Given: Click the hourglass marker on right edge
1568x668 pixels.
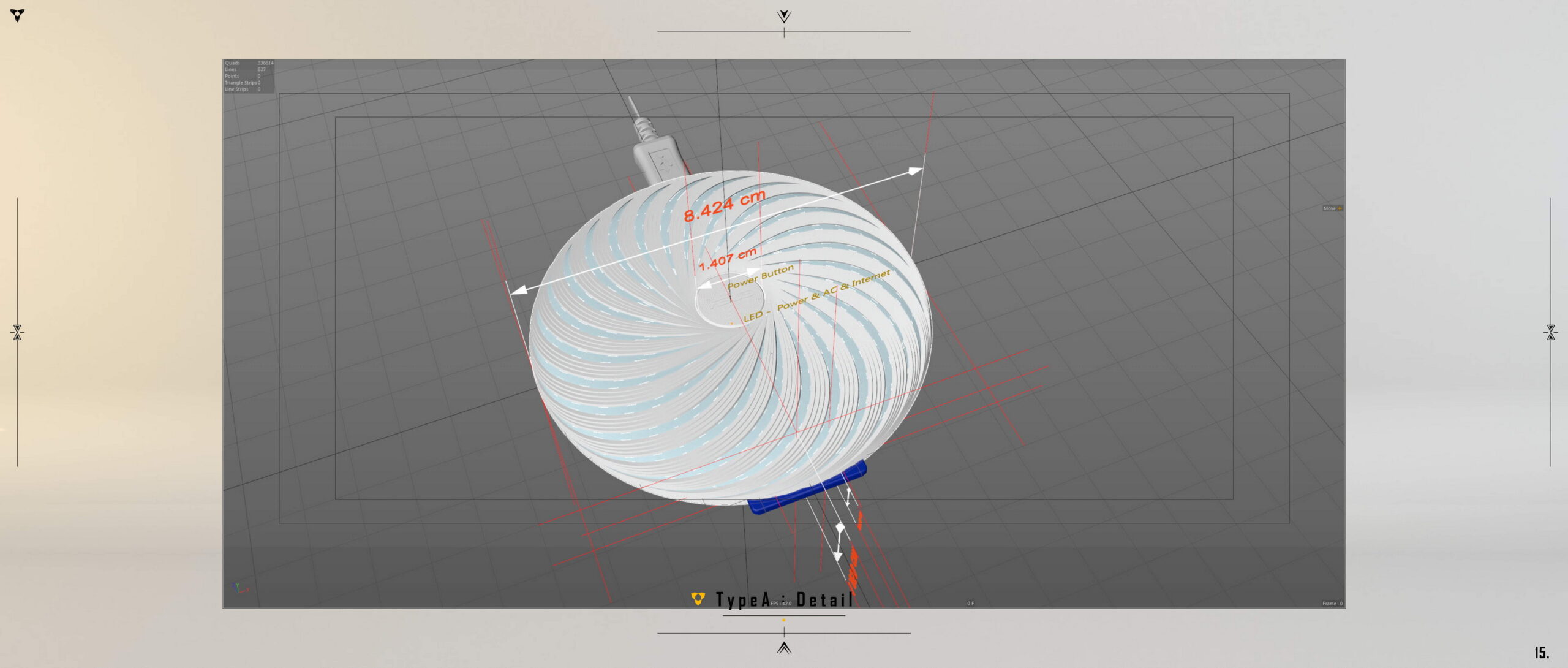Looking at the screenshot, I should (x=1550, y=332).
